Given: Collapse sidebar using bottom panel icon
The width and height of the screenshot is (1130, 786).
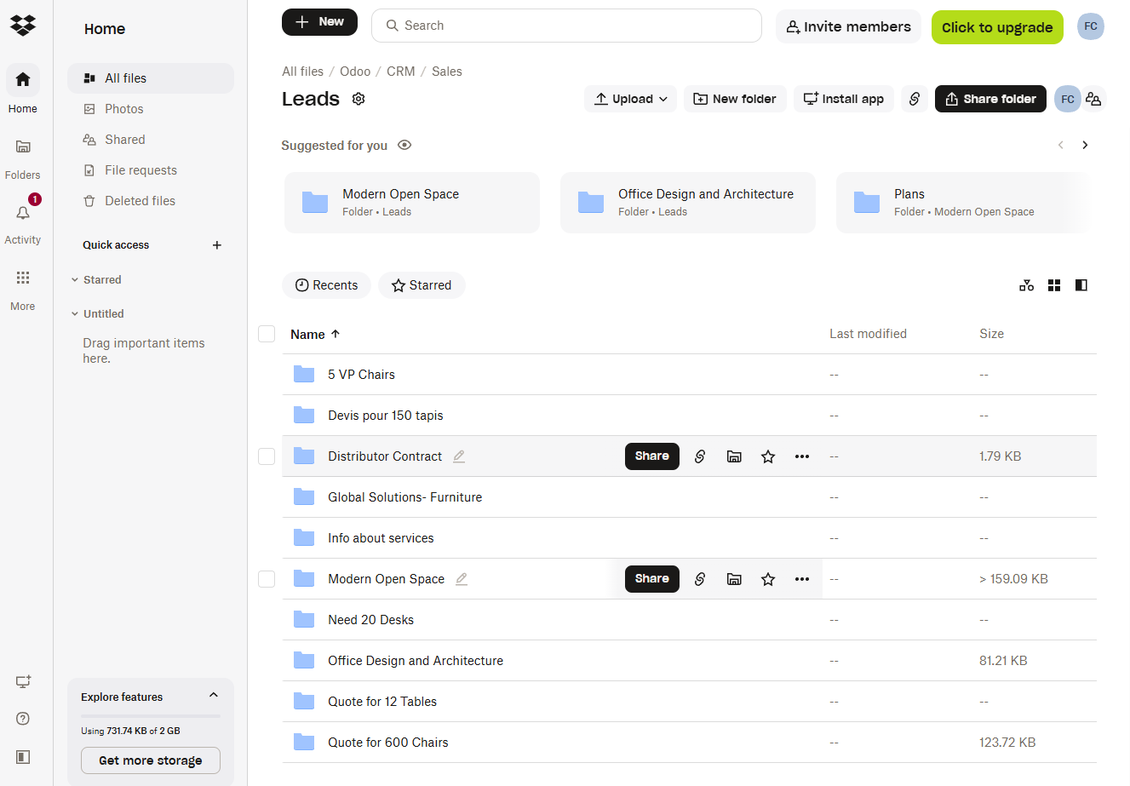Looking at the screenshot, I should (x=23, y=756).
